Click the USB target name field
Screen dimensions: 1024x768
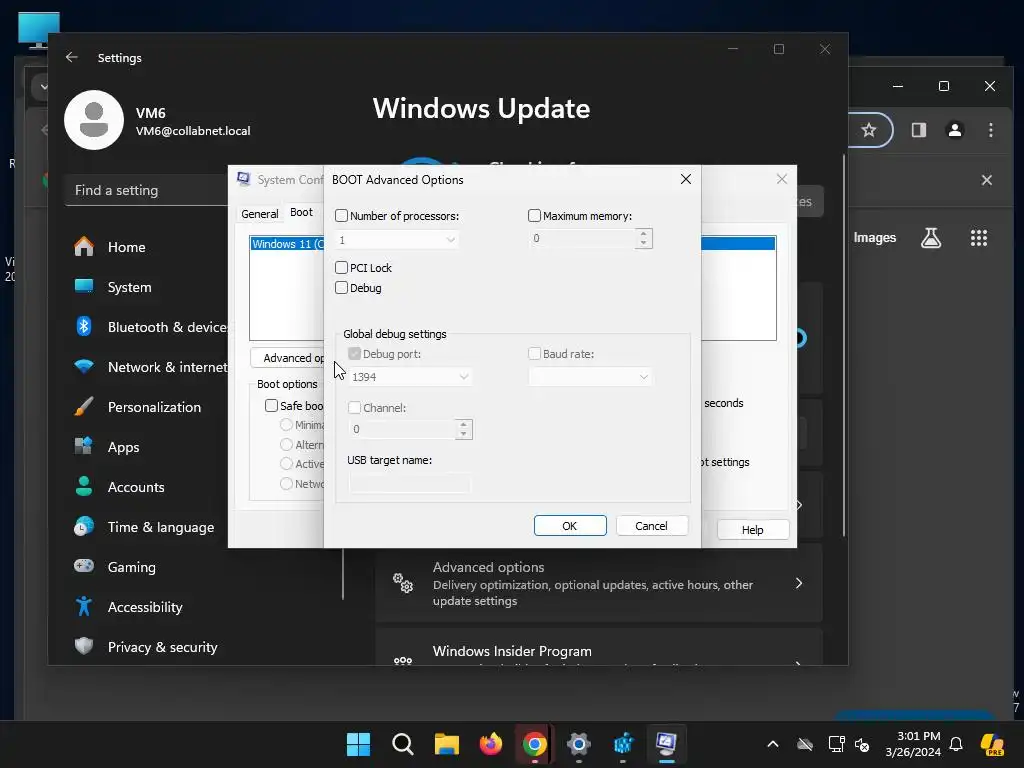409,483
